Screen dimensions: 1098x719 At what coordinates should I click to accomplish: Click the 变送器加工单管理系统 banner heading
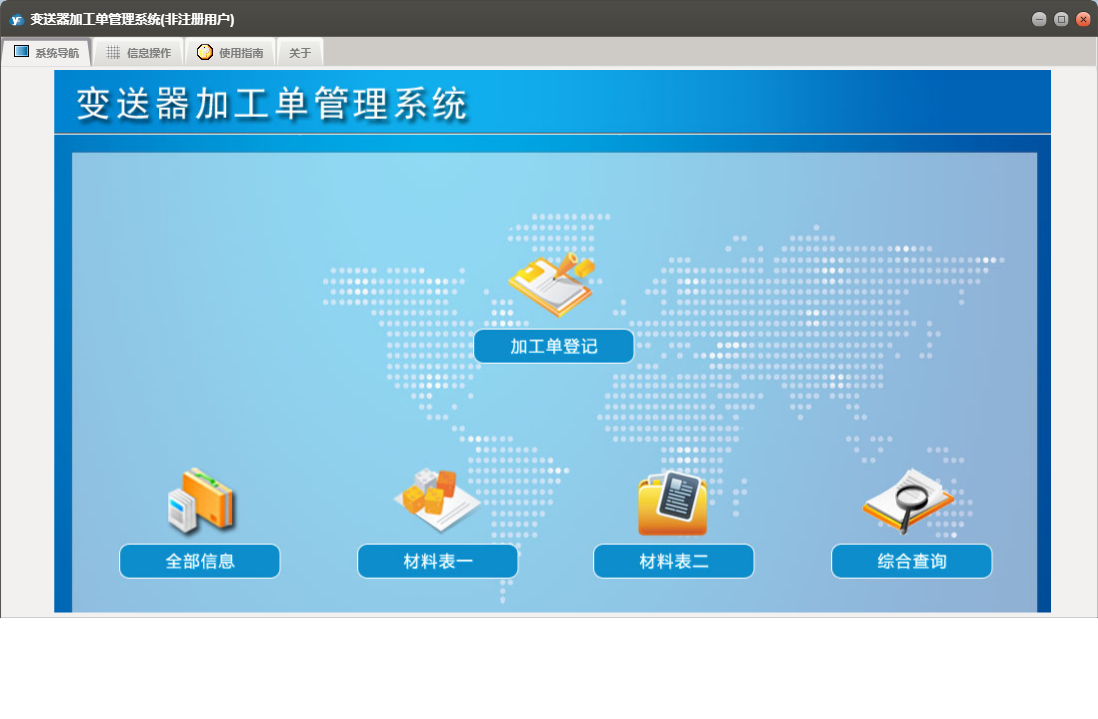coord(272,104)
